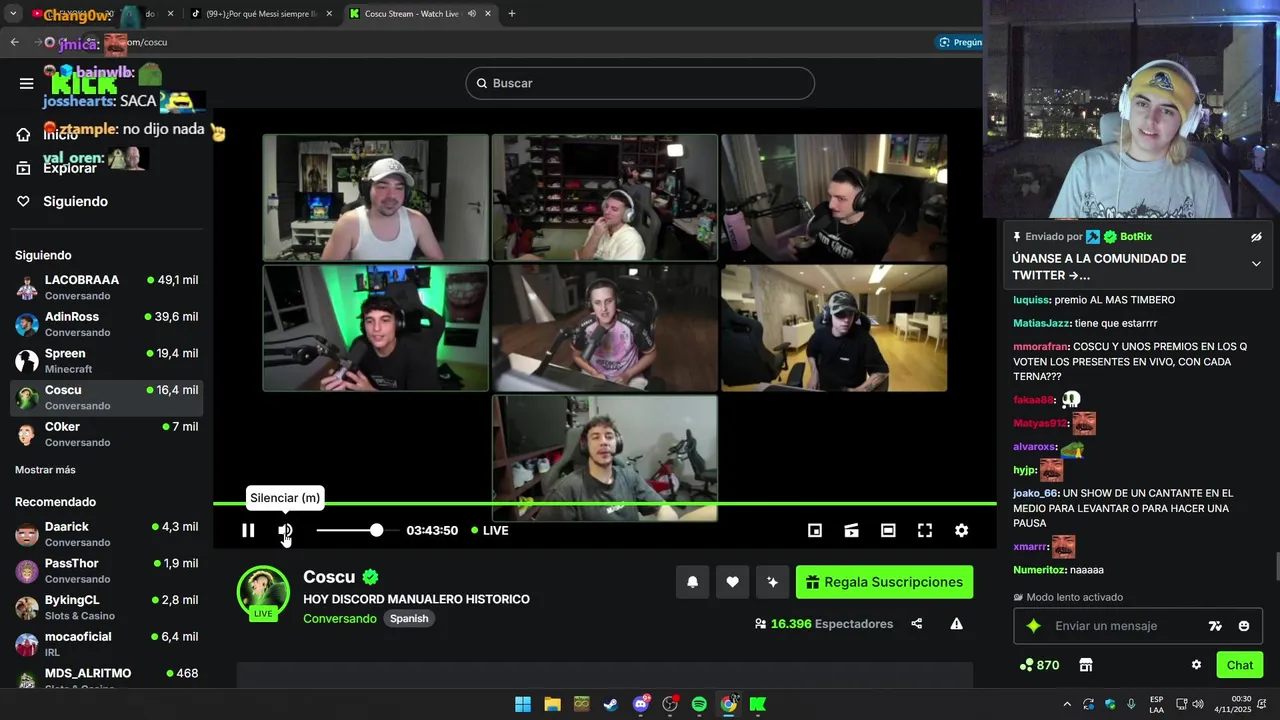This screenshot has width=1280, height=720.
Task: Click username mmorafran in chat
Action: [x=1040, y=347]
